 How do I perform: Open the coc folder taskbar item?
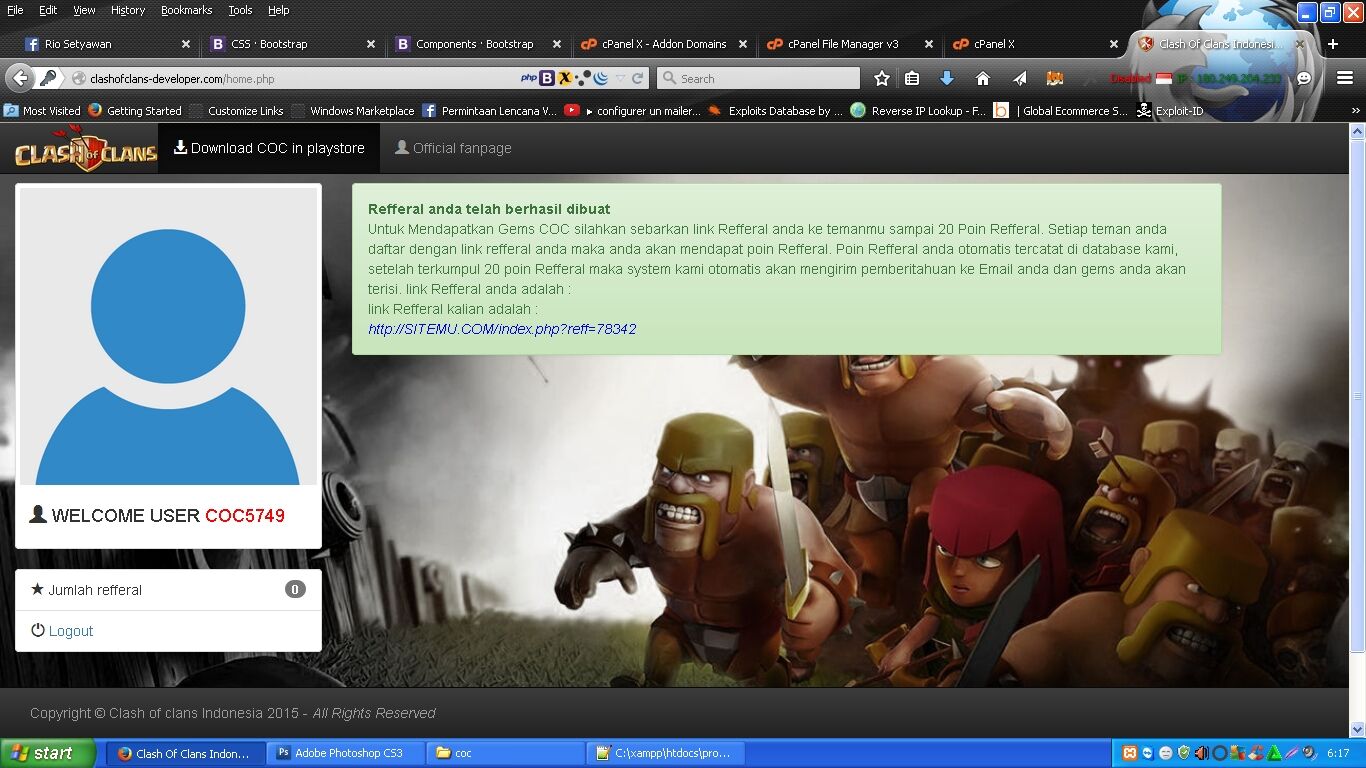tap(506, 753)
